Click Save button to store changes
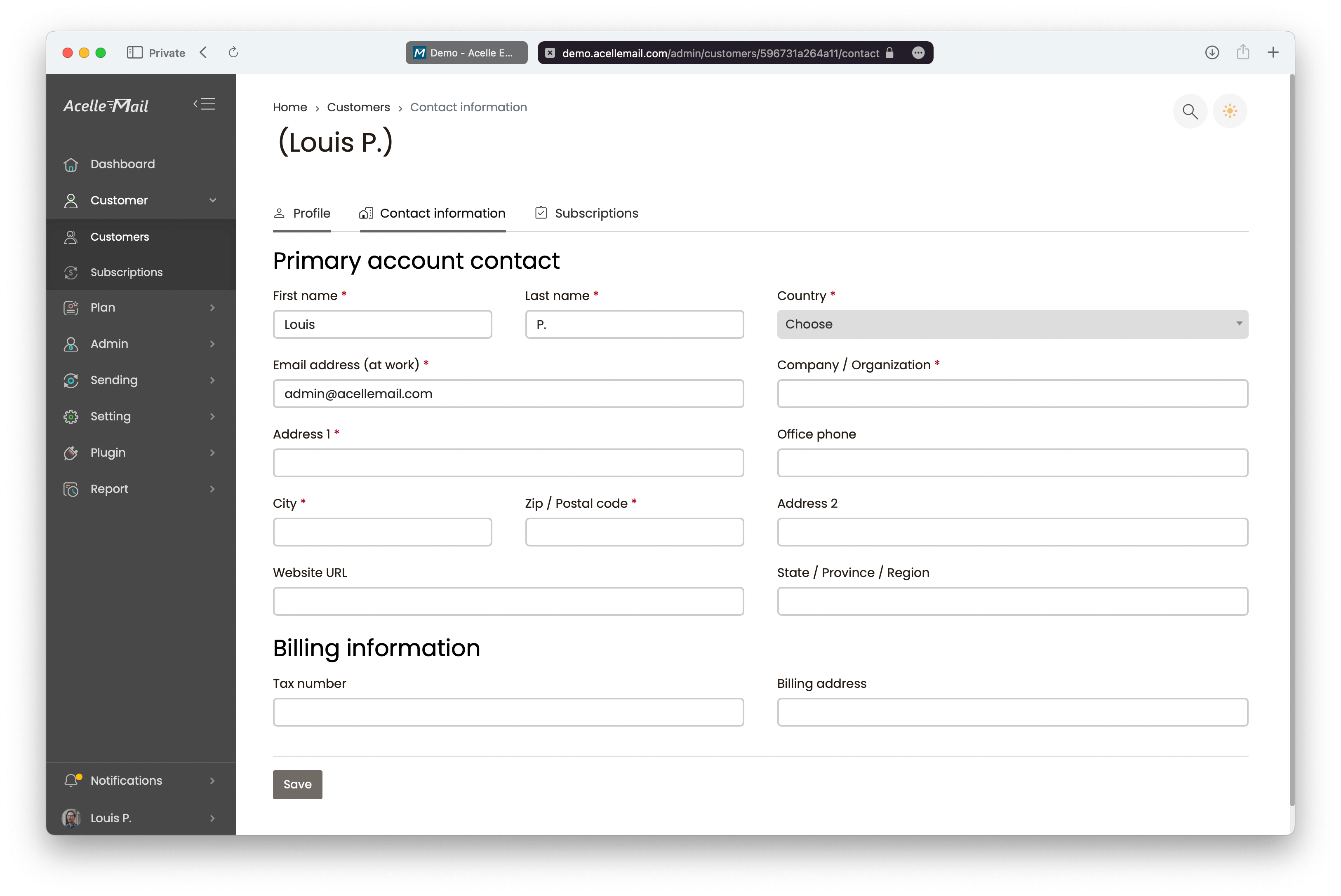The width and height of the screenshot is (1341, 896). (297, 784)
